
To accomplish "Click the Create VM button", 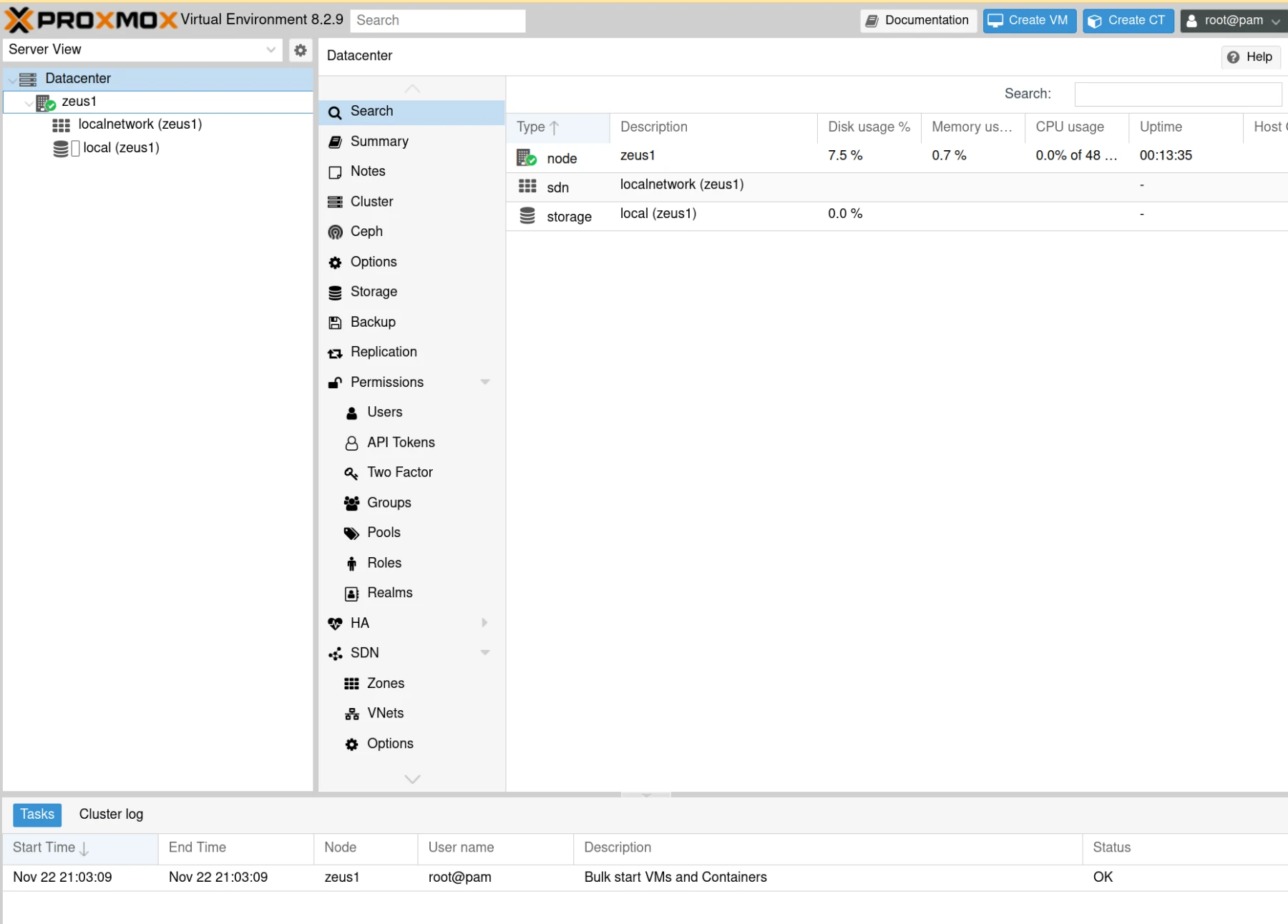I will 1029,21.
